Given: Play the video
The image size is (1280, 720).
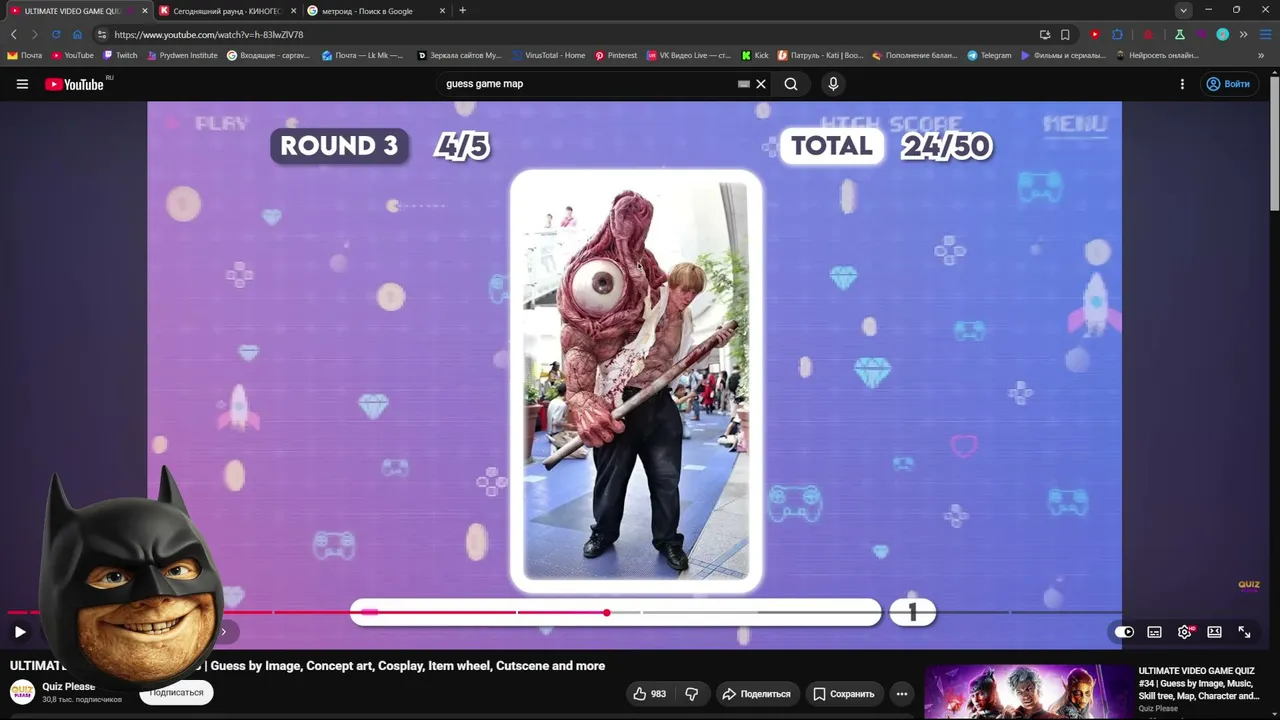Looking at the screenshot, I should click(20, 632).
